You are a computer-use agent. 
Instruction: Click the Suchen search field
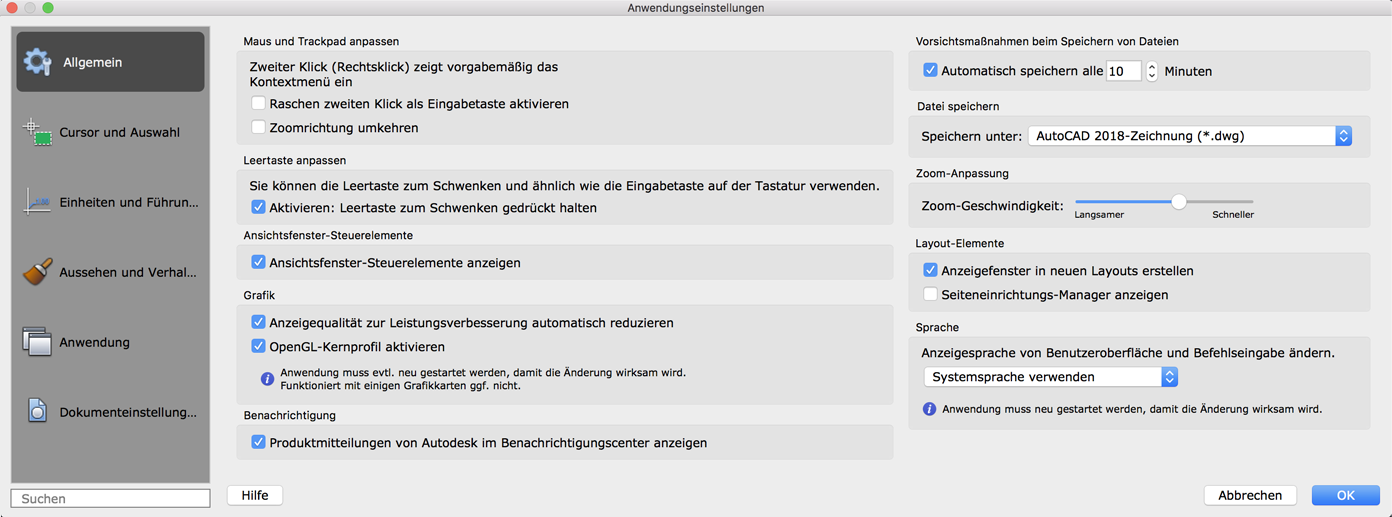(110, 498)
